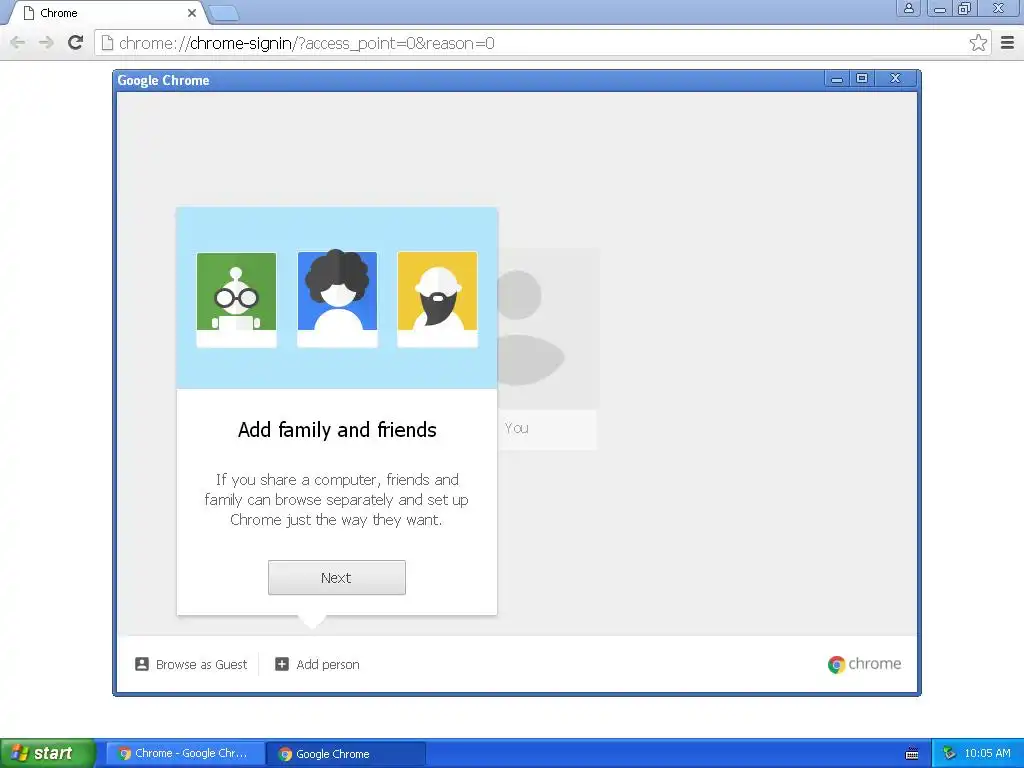The width and height of the screenshot is (1024, 768).
Task: Close the Chrome tab
Action: pyautogui.click(x=192, y=13)
